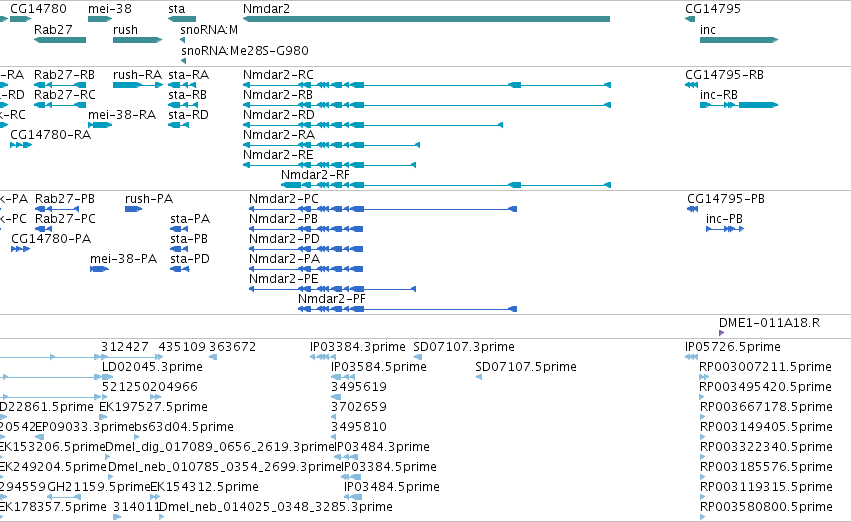
Task: Click EST SD07107.5prime
Action: [525, 367]
